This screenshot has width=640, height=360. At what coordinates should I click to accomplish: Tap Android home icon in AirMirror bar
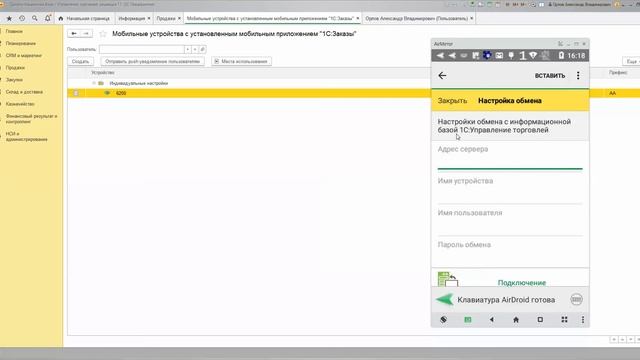pos(516,320)
